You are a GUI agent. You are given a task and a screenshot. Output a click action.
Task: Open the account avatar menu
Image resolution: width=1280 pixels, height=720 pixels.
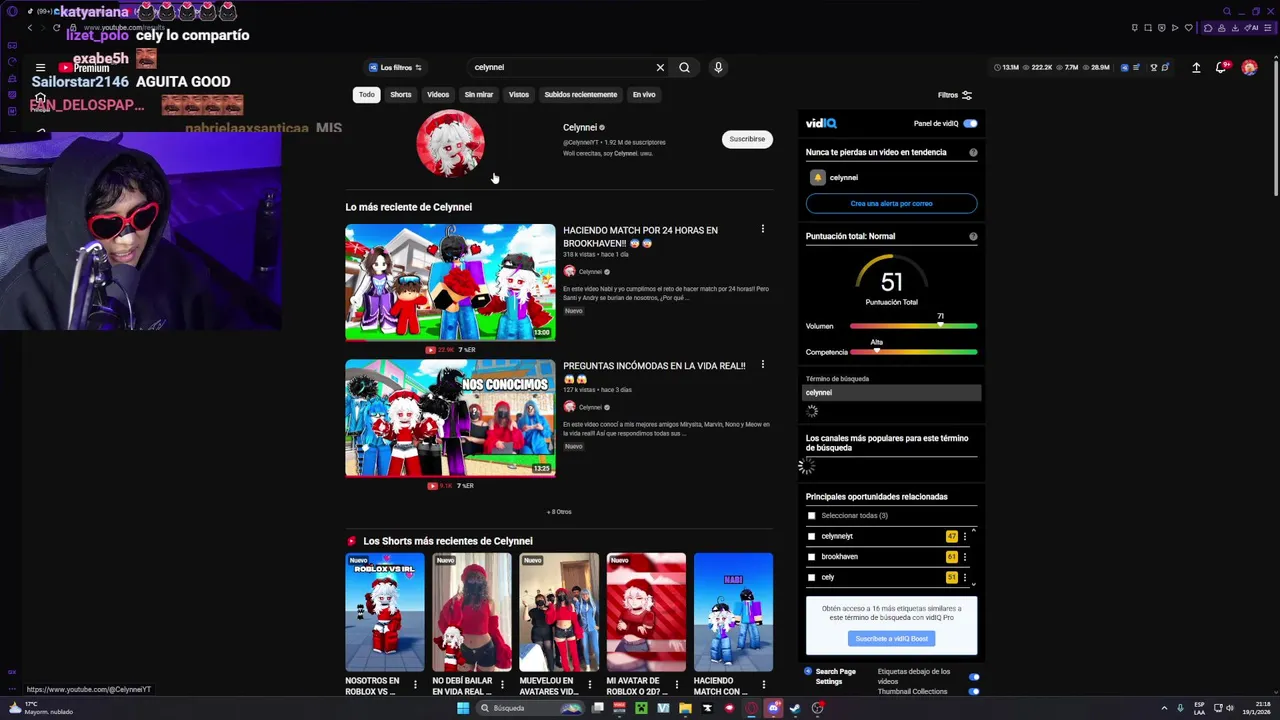[1249, 68]
